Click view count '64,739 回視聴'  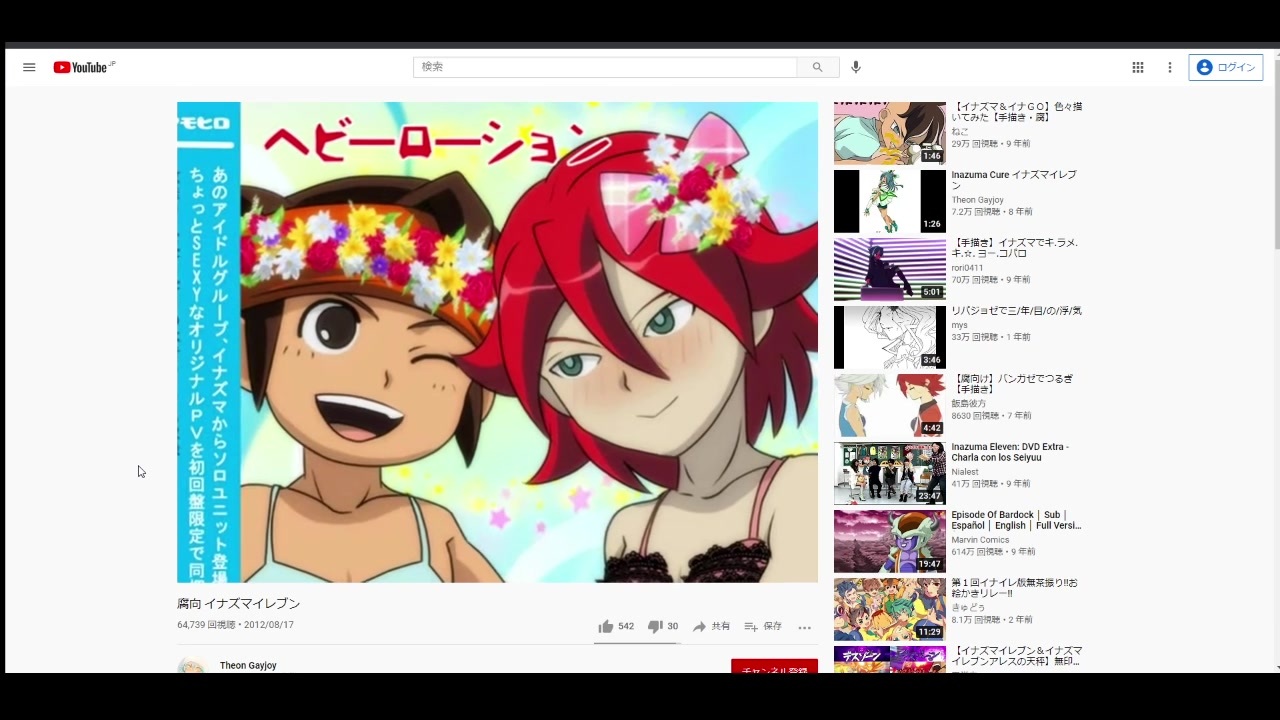[206, 625]
